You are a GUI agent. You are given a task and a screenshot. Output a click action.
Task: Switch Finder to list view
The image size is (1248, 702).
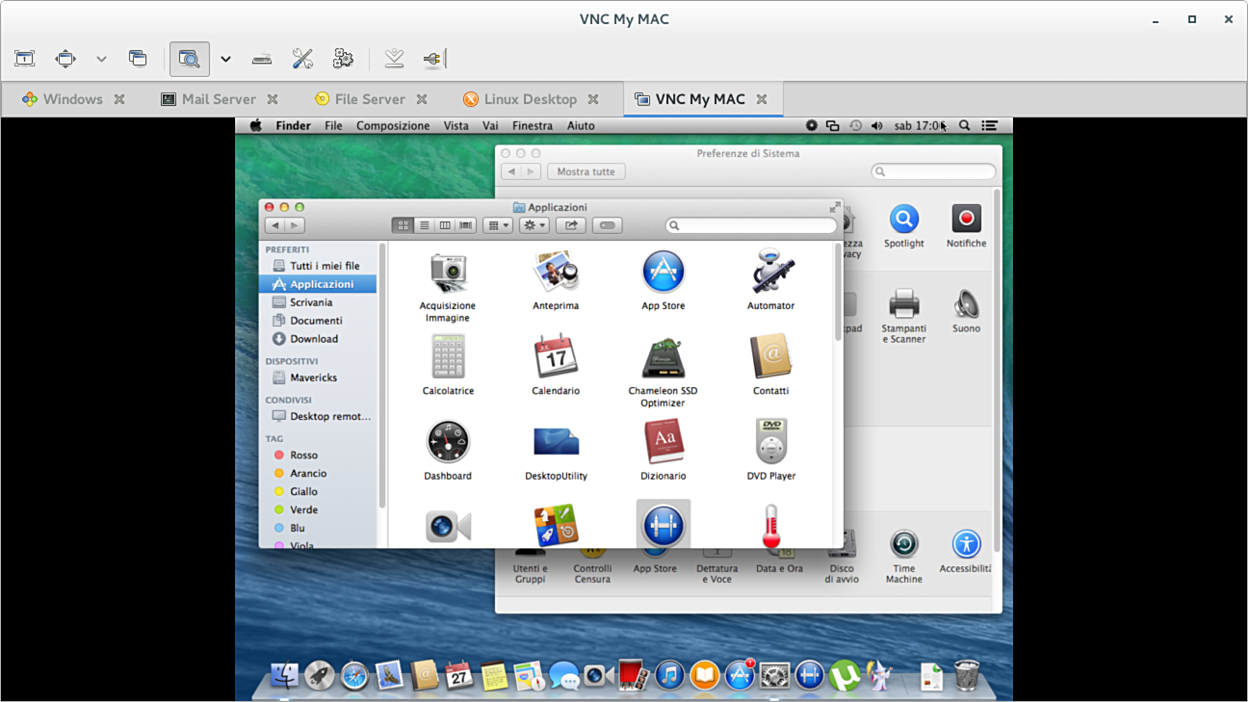(424, 226)
